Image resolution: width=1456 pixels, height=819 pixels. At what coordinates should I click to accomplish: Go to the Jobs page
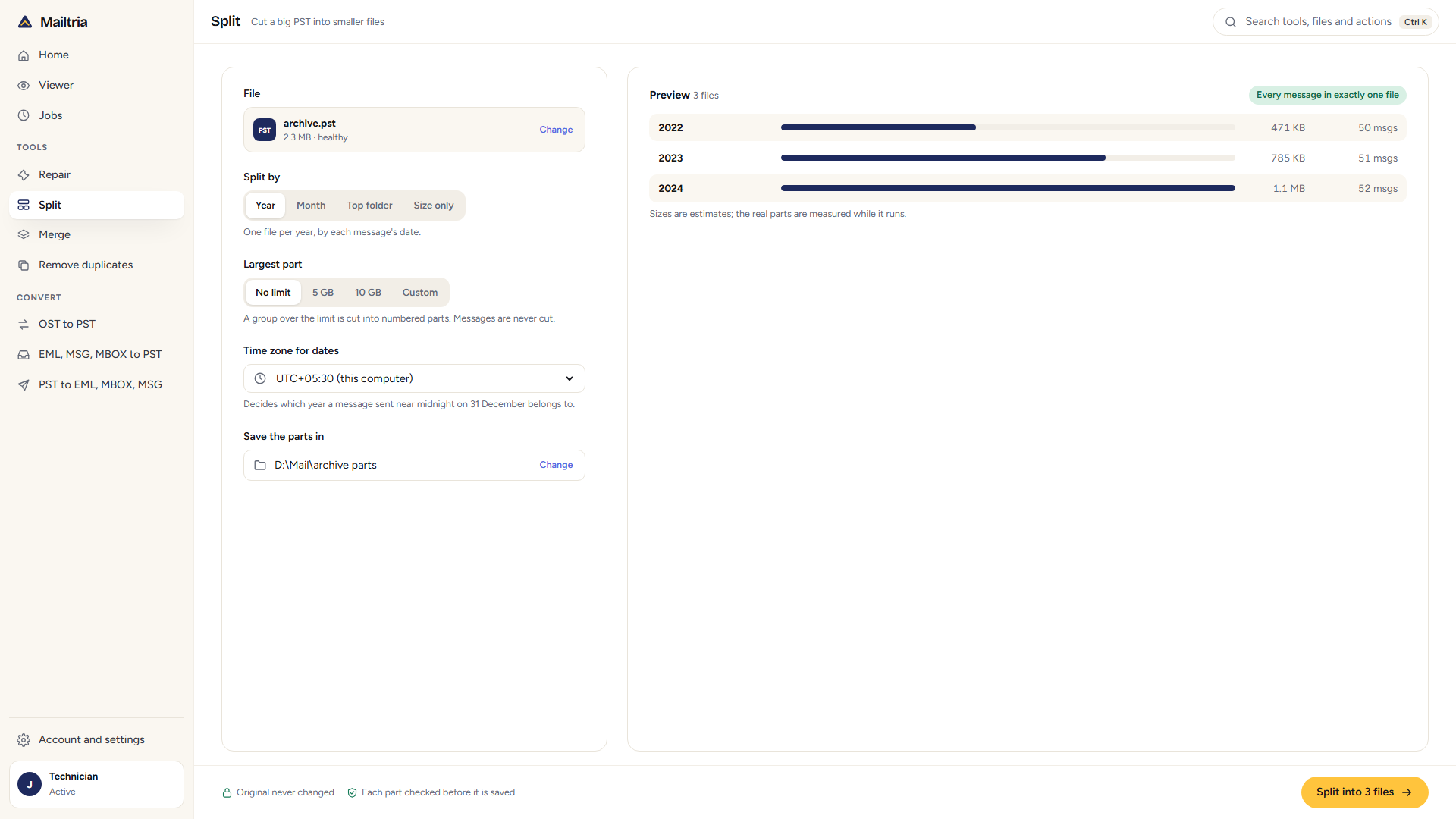click(96, 116)
